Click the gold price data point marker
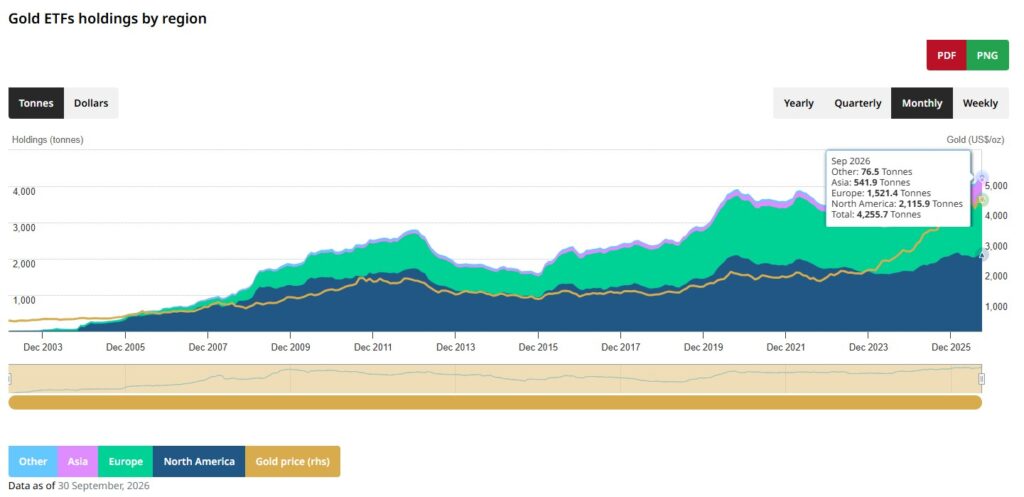Viewport: 1024px width, 497px height. click(982, 199)
